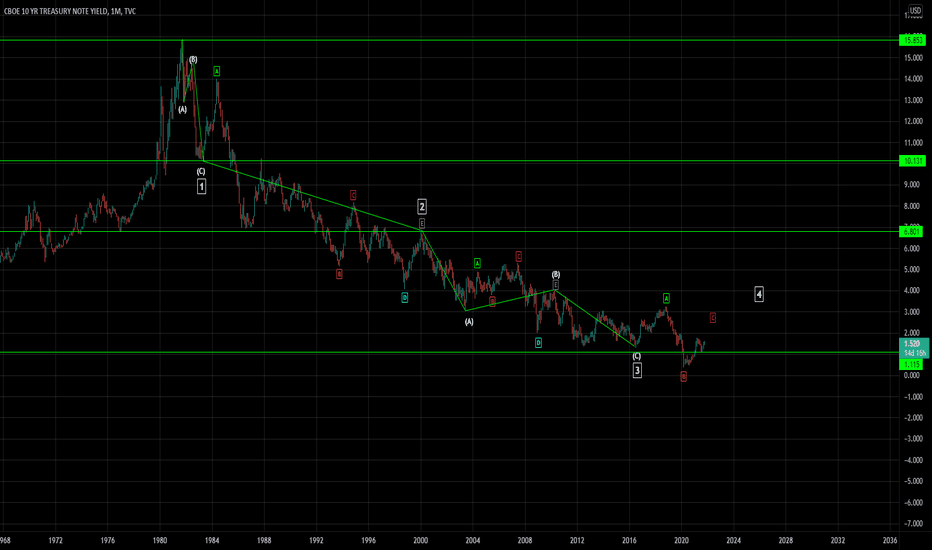Click the 1984 year on the time axis
Viewport: 932px width, 550px height.
click(x=212, y=540)
